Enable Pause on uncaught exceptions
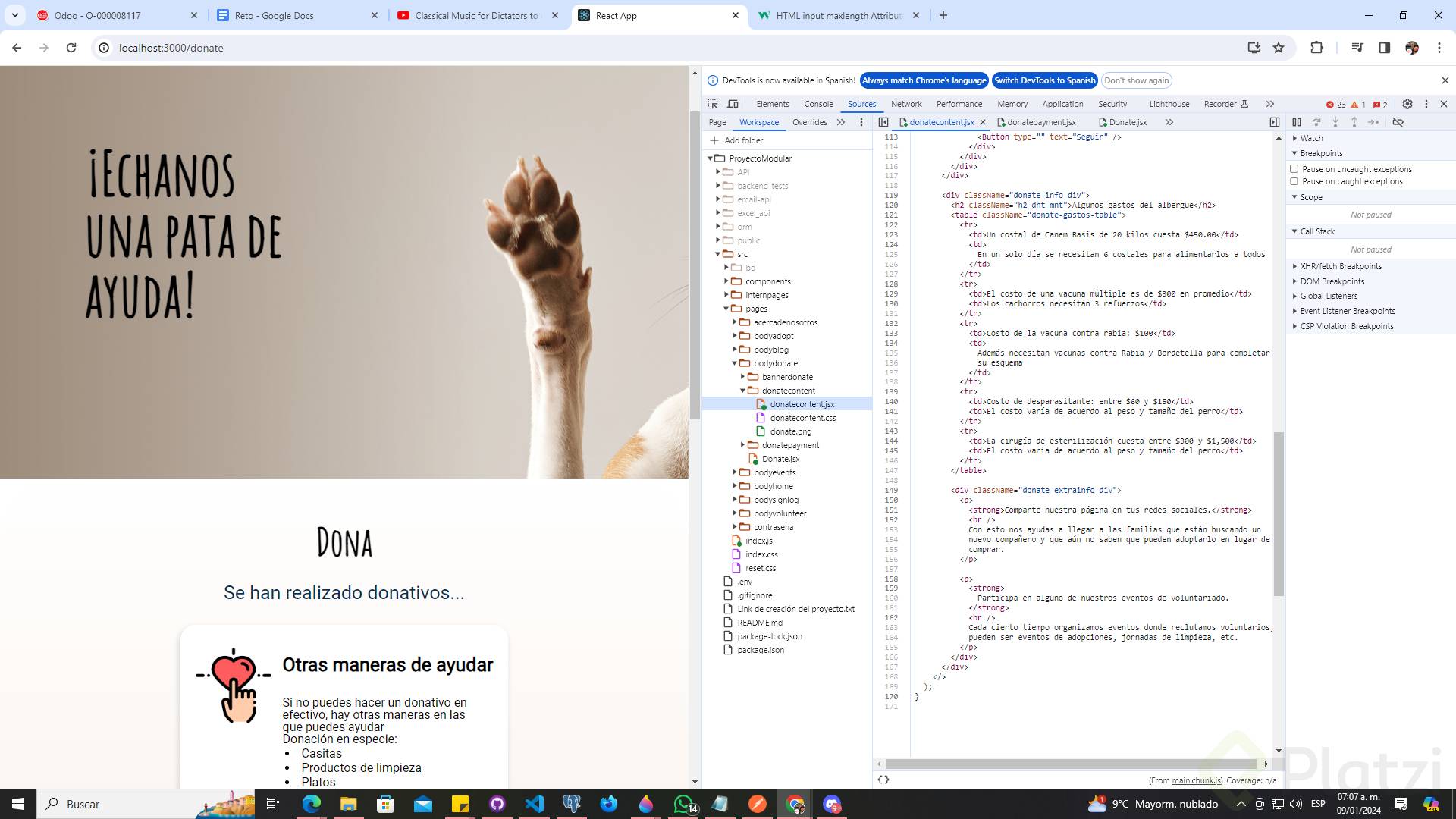This screenshot has width=1456, height=819. click(1294, 169)
